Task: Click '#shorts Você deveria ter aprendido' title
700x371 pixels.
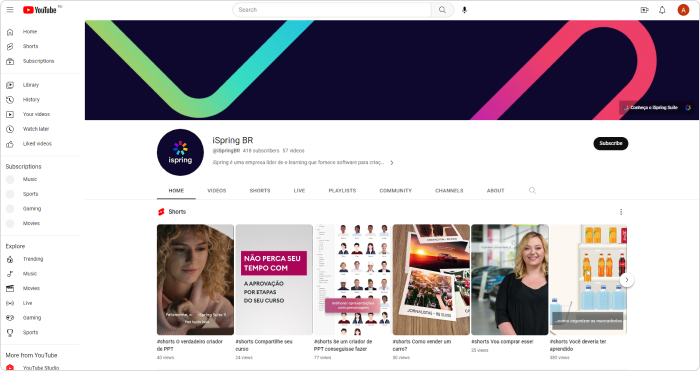Action: (x=578, y=345)
